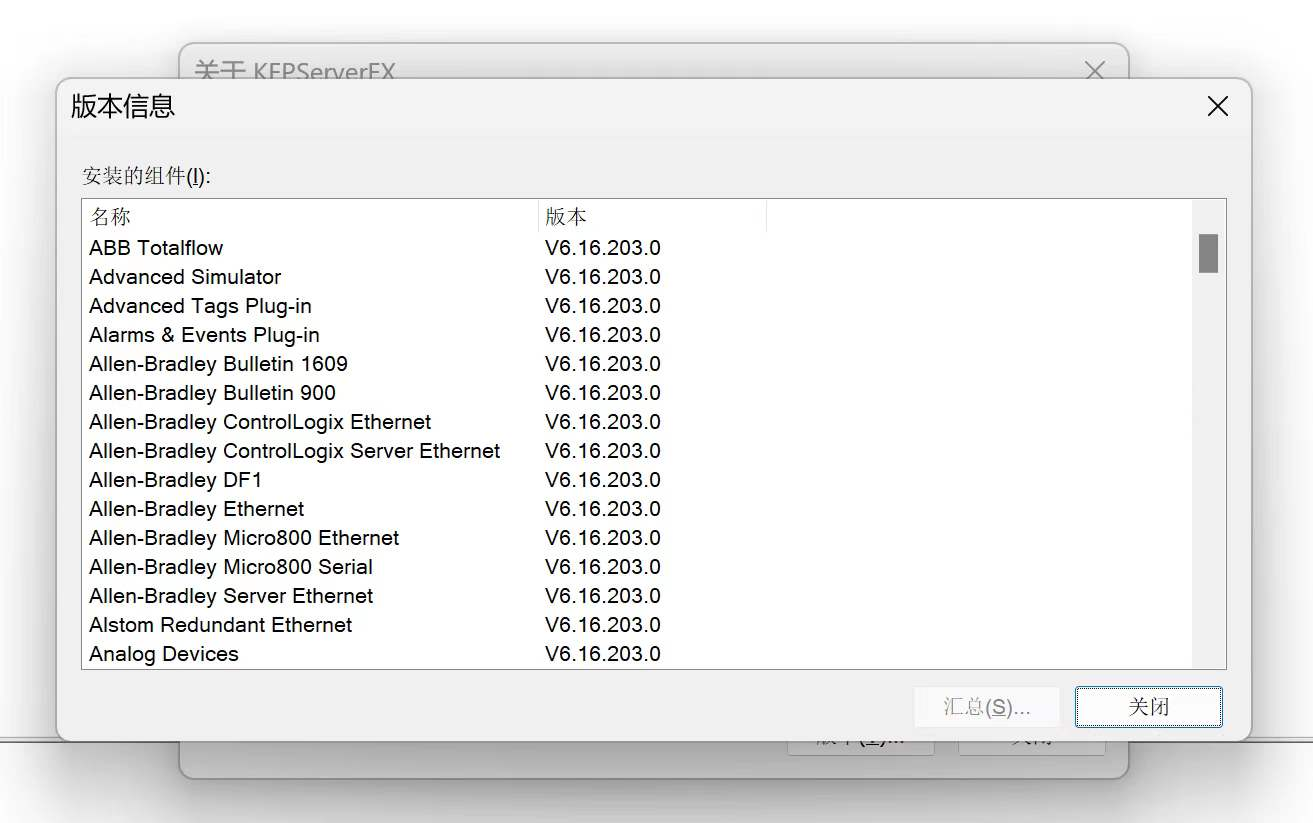Highlight Allen-Bradley Server Ethernet entry
Screen dimensions: 1313x823
click(231, 596)
